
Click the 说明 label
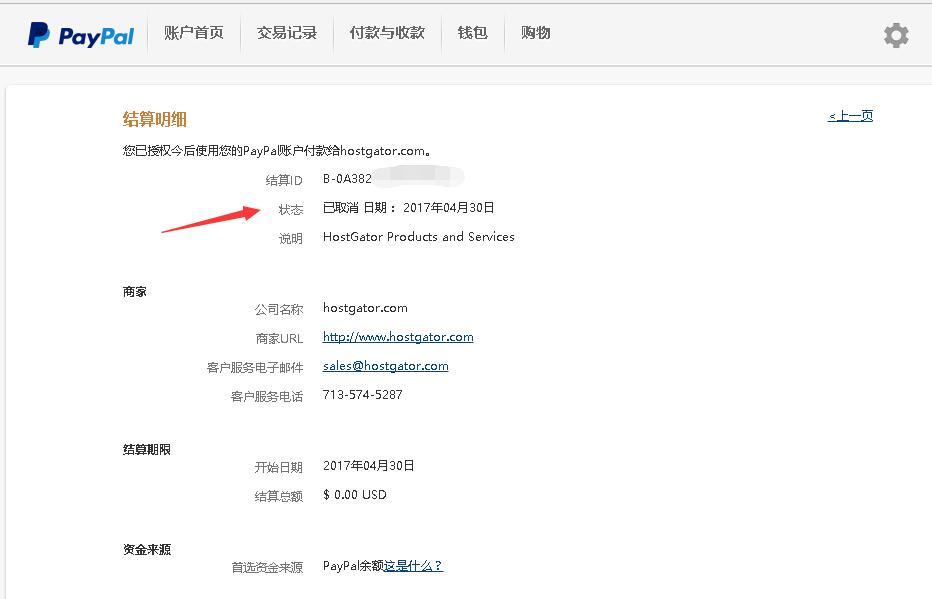291,238
